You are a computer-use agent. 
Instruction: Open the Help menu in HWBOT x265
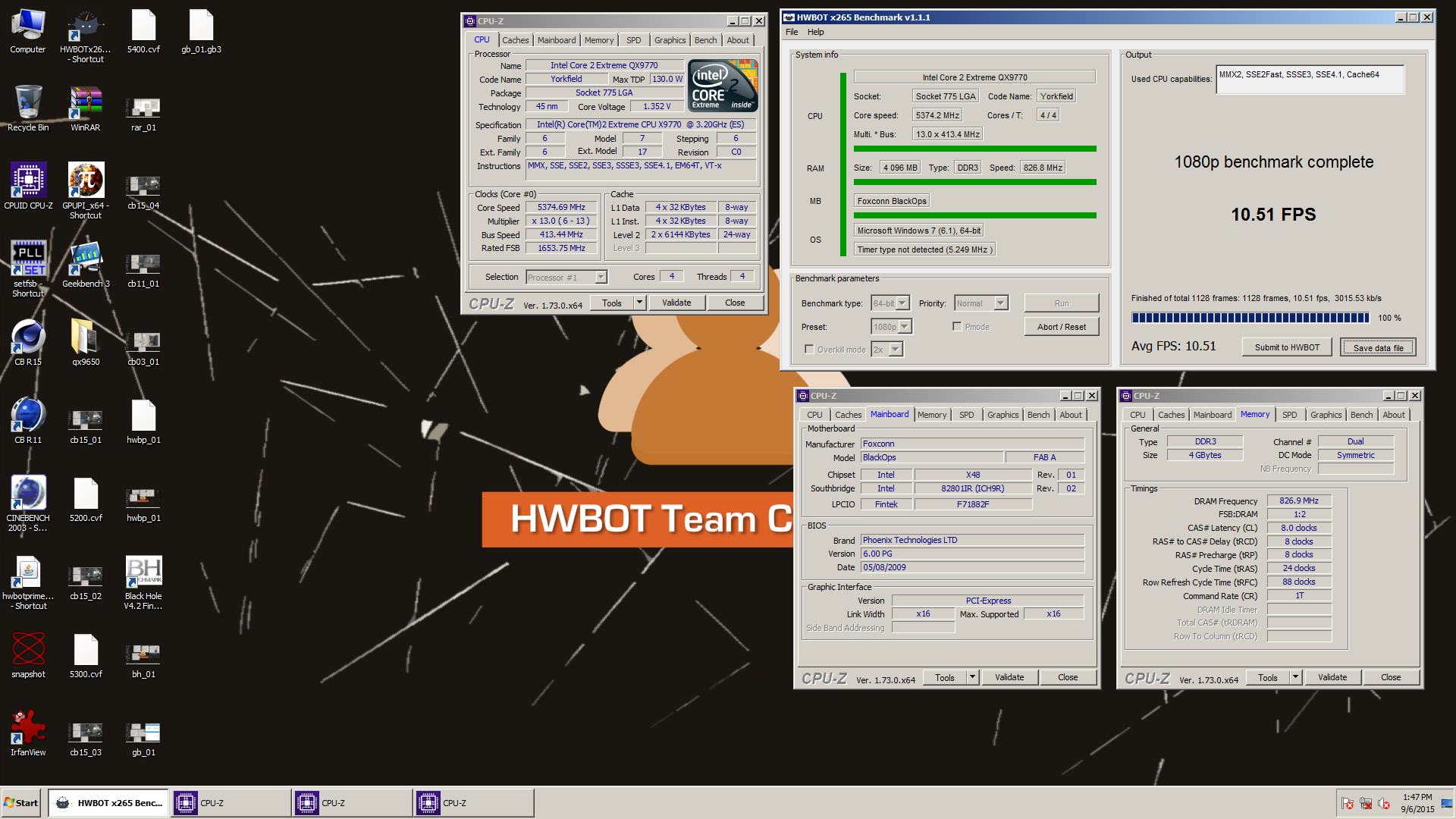click(x=816, y=32)
